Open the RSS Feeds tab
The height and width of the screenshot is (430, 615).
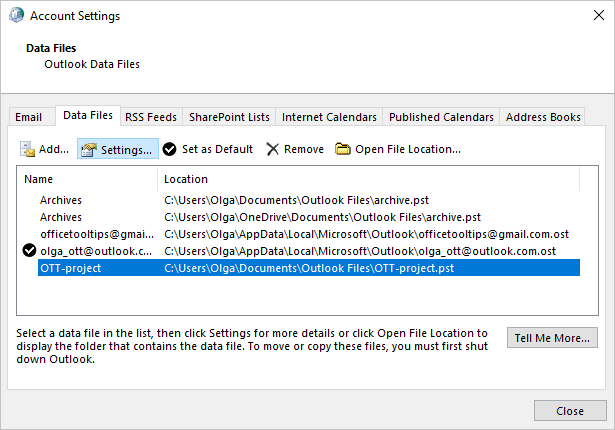click(151, 117)
